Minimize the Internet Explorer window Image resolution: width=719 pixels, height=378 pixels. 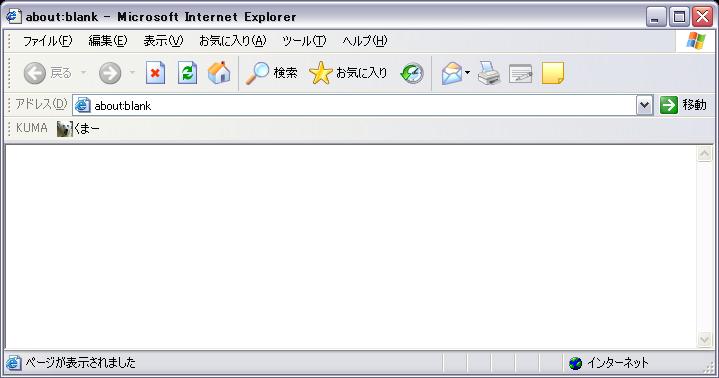(656, 17)
